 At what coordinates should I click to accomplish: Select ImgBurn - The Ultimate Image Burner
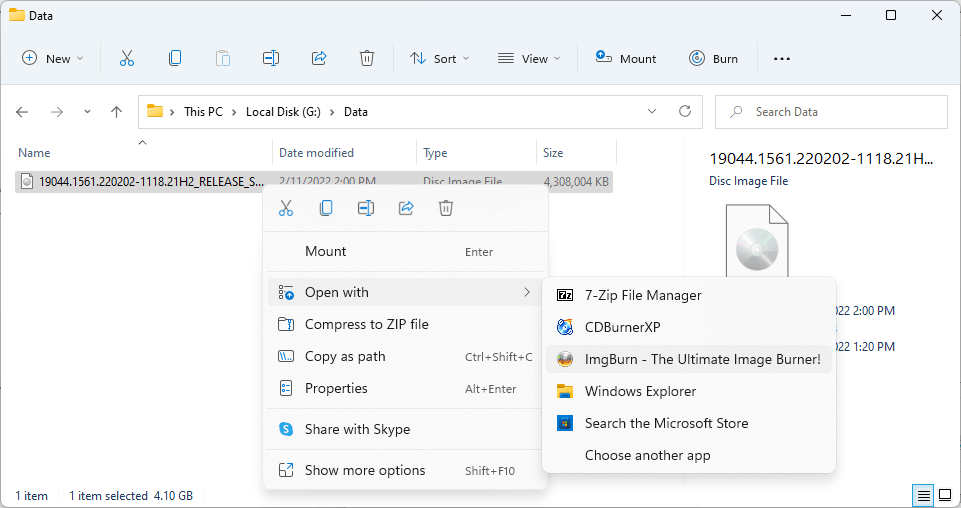(702, 359)
